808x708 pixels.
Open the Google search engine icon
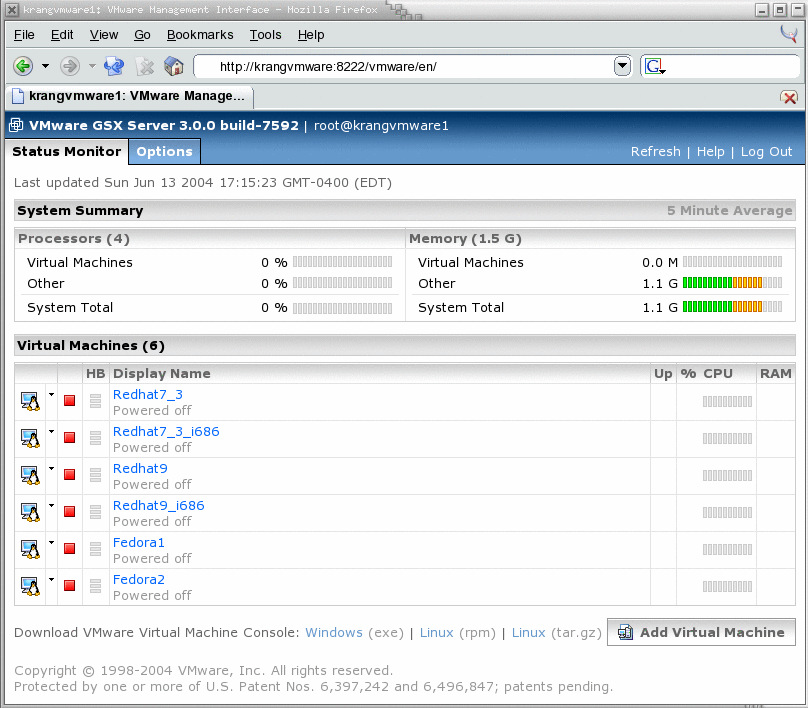(655, 66)
